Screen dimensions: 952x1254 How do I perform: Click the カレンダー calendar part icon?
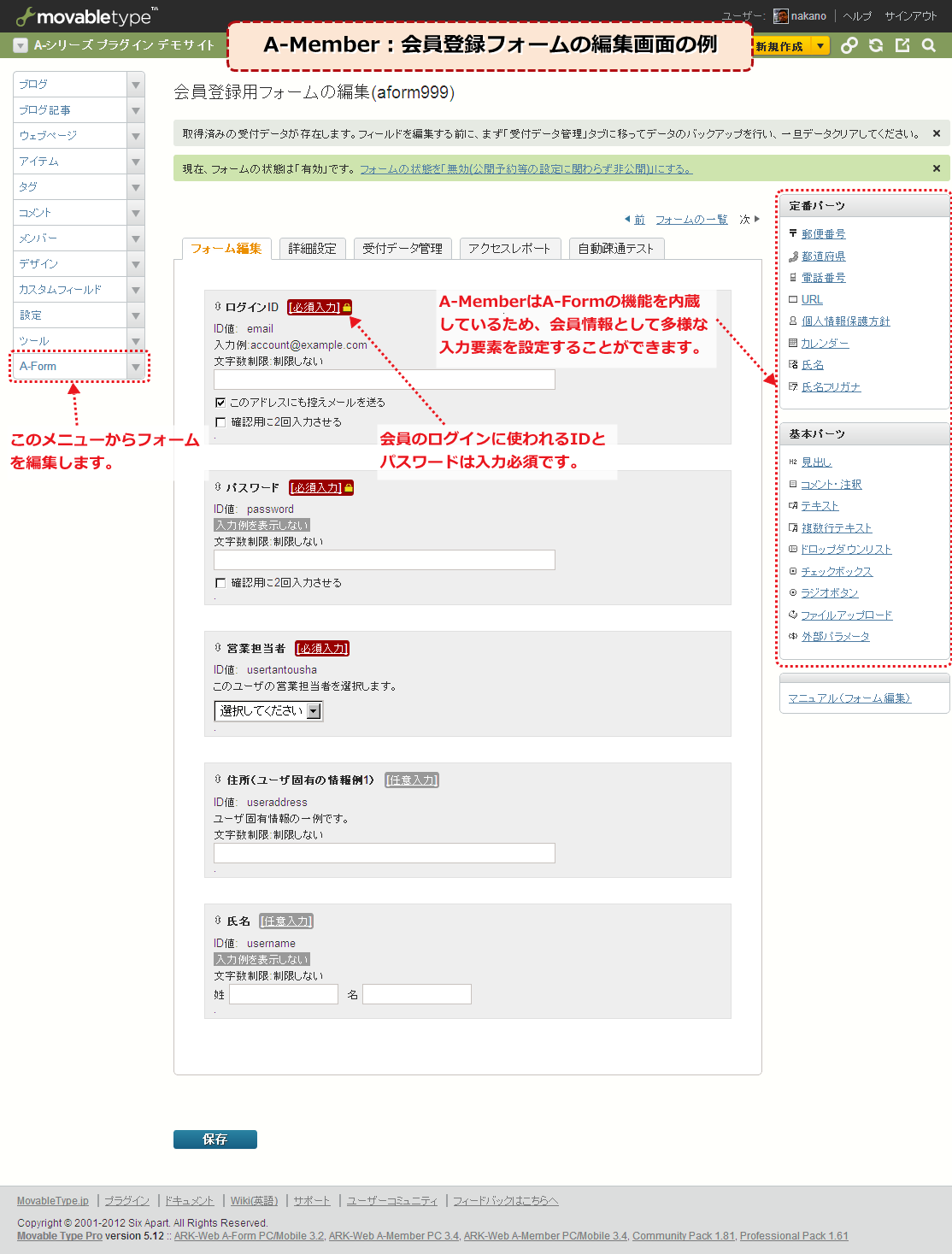click(793, 343)
